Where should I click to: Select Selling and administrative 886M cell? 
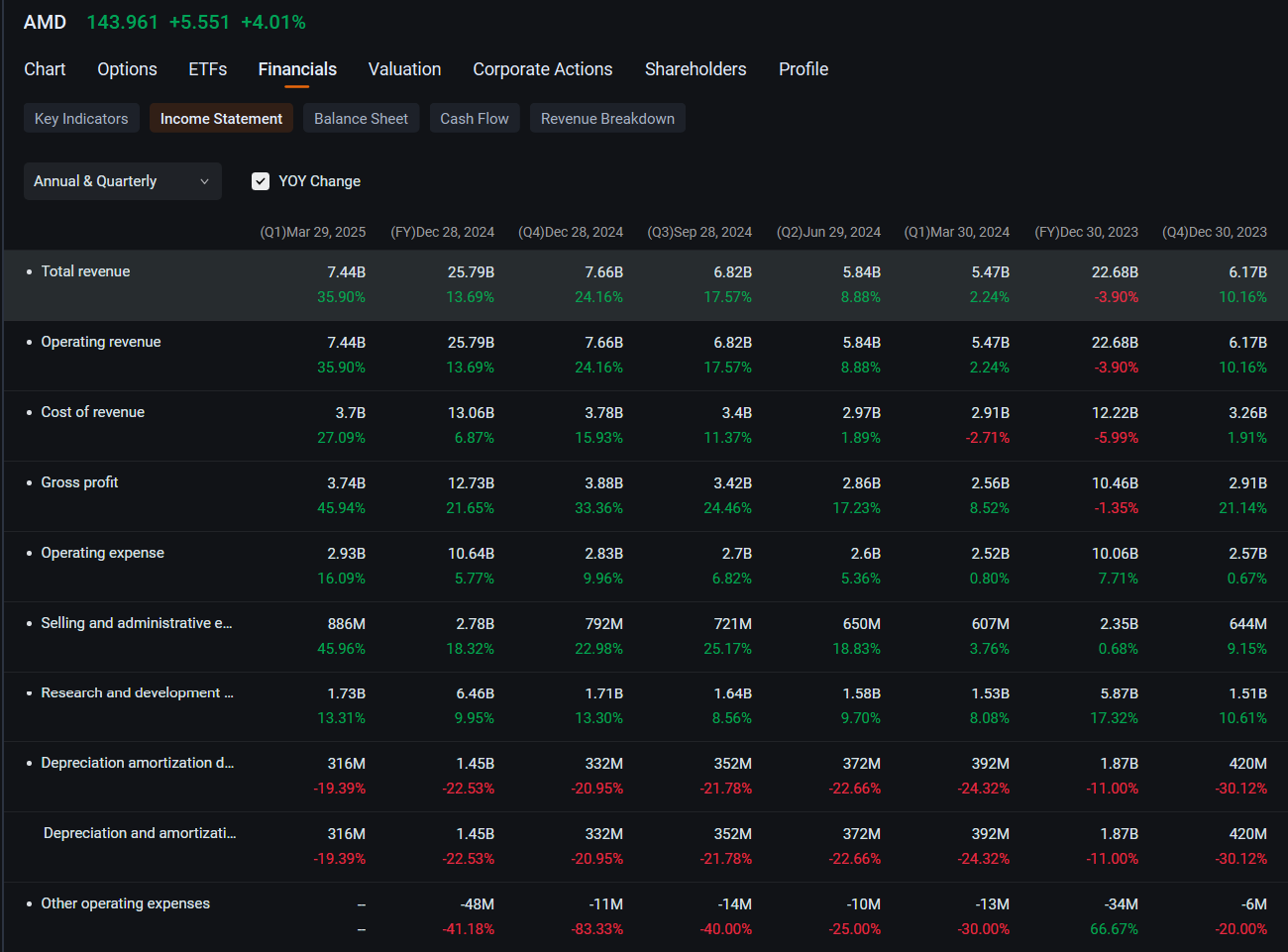347,624
